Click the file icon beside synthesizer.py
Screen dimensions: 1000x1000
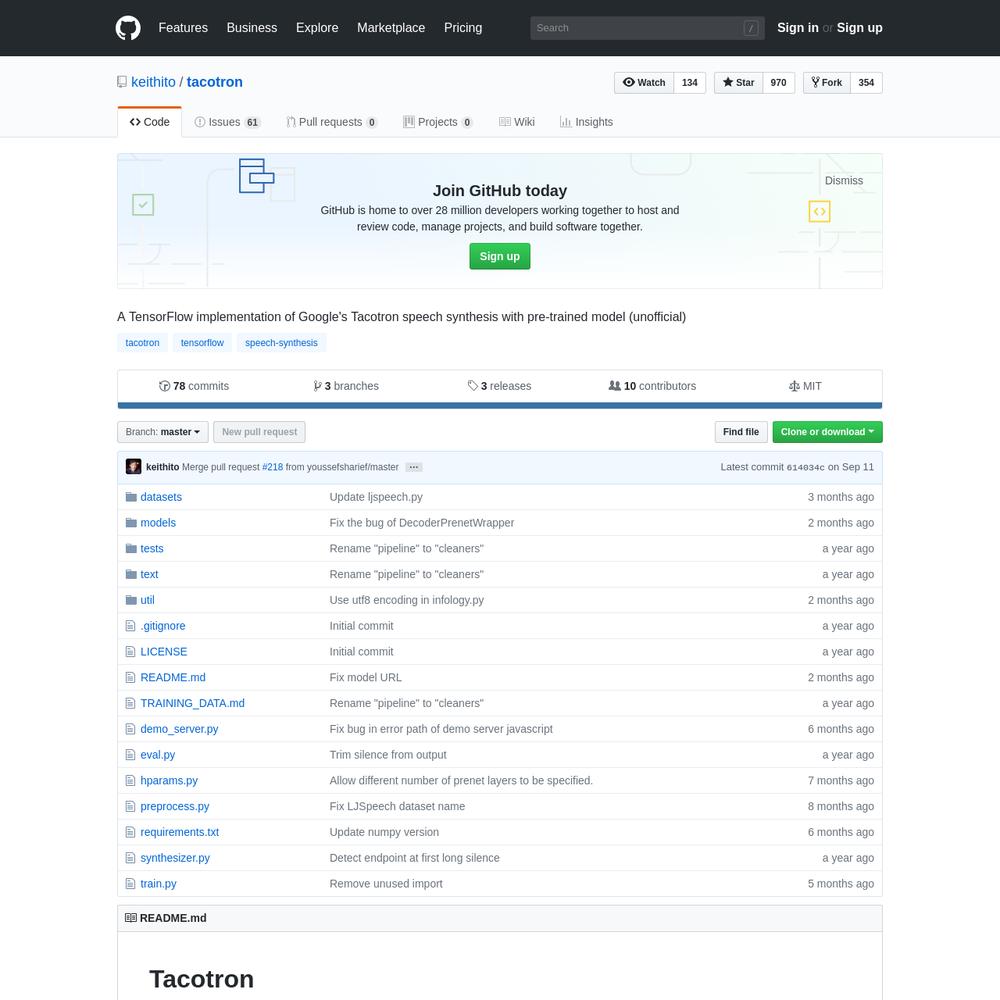[131, 858]
